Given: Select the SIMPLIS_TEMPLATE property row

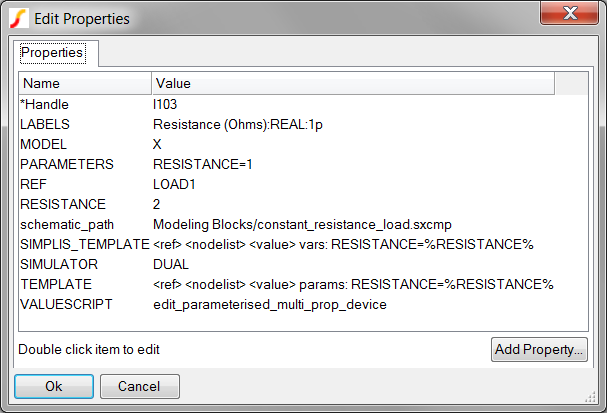Looking at the screenshot, I should tap(303, 244).
